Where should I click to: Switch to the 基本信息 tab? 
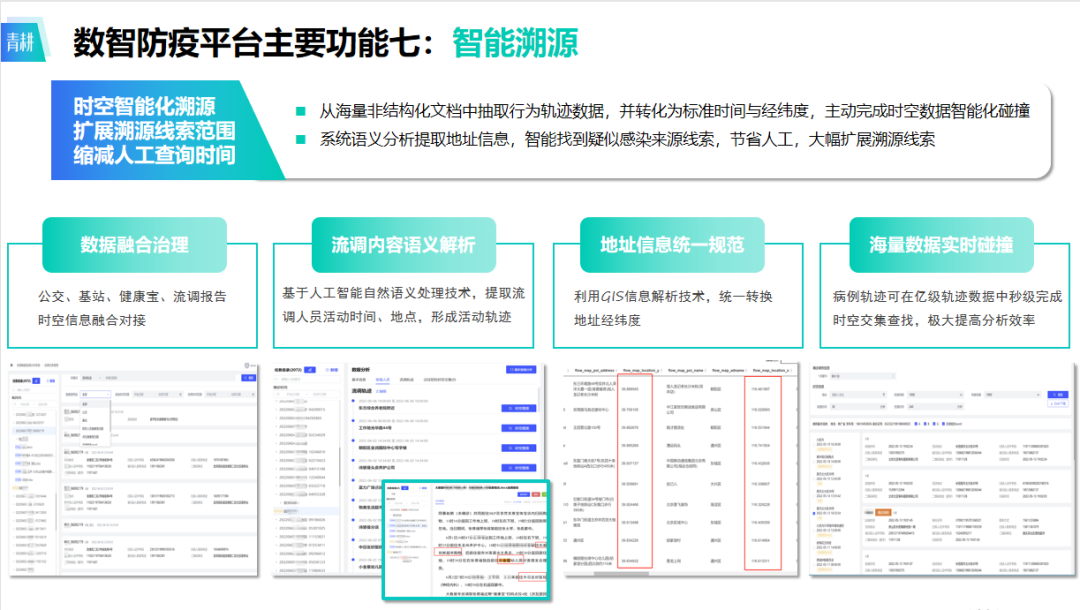[x=358, y=380]
